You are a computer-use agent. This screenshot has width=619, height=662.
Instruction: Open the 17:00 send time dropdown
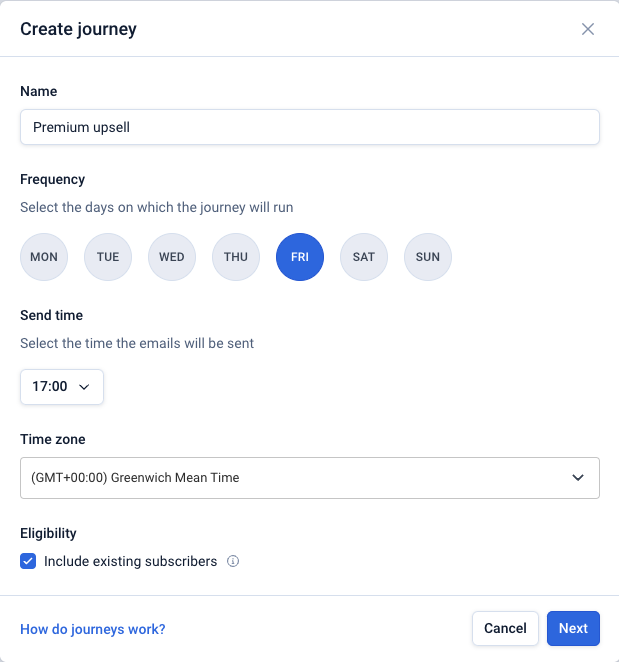61,386
